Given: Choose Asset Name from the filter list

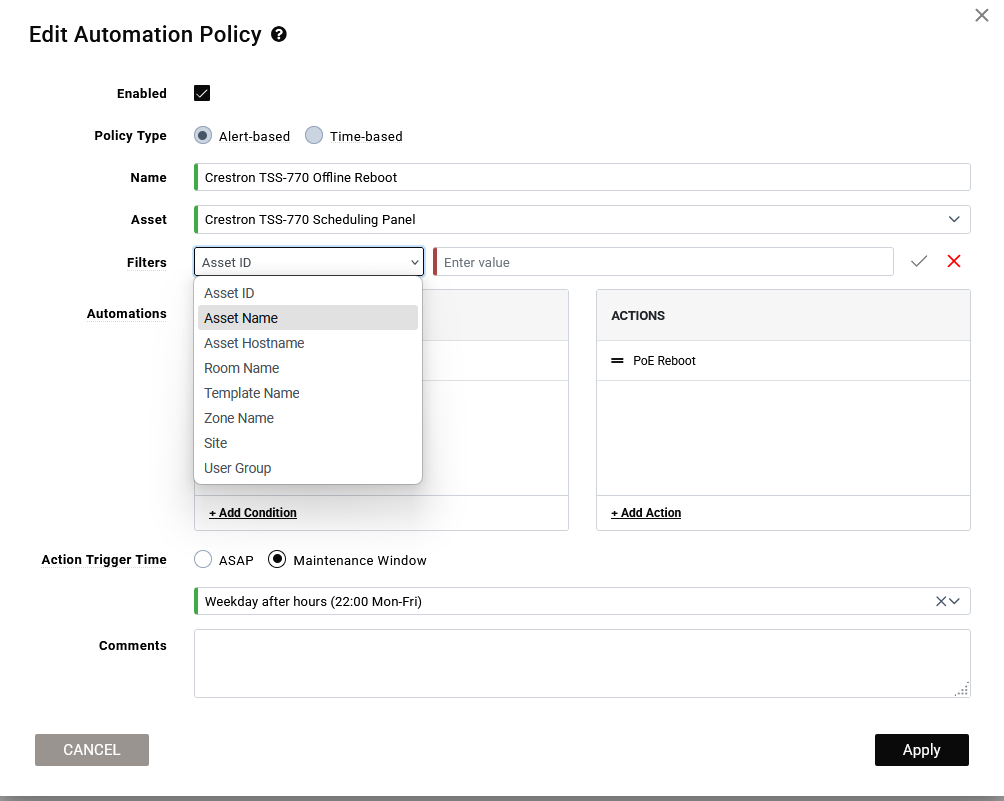Looking at the screenshot, I should tap(308, 318).
